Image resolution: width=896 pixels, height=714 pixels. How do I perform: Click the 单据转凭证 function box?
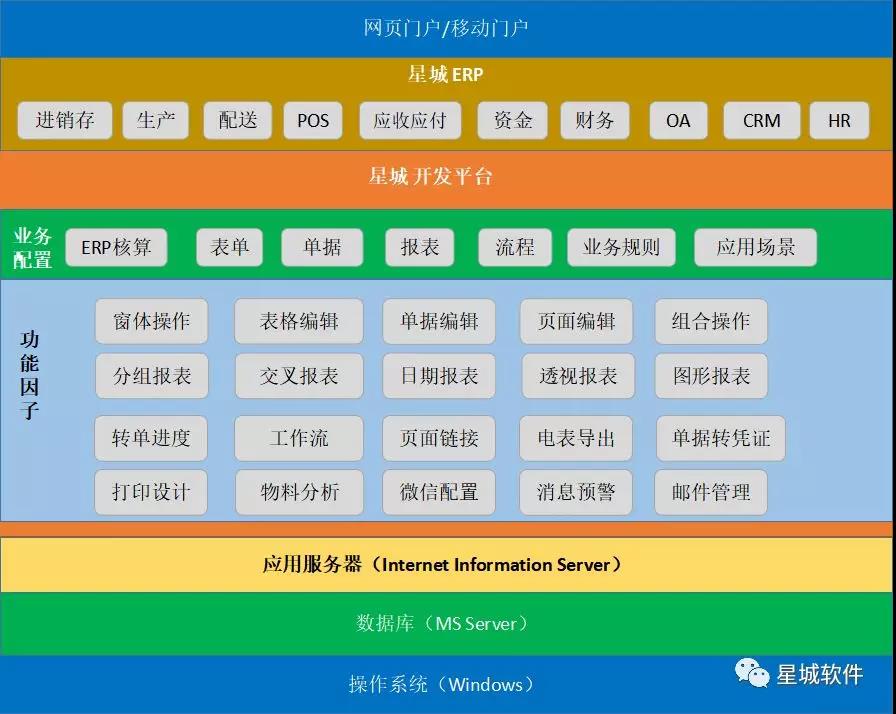click(721, 438)
